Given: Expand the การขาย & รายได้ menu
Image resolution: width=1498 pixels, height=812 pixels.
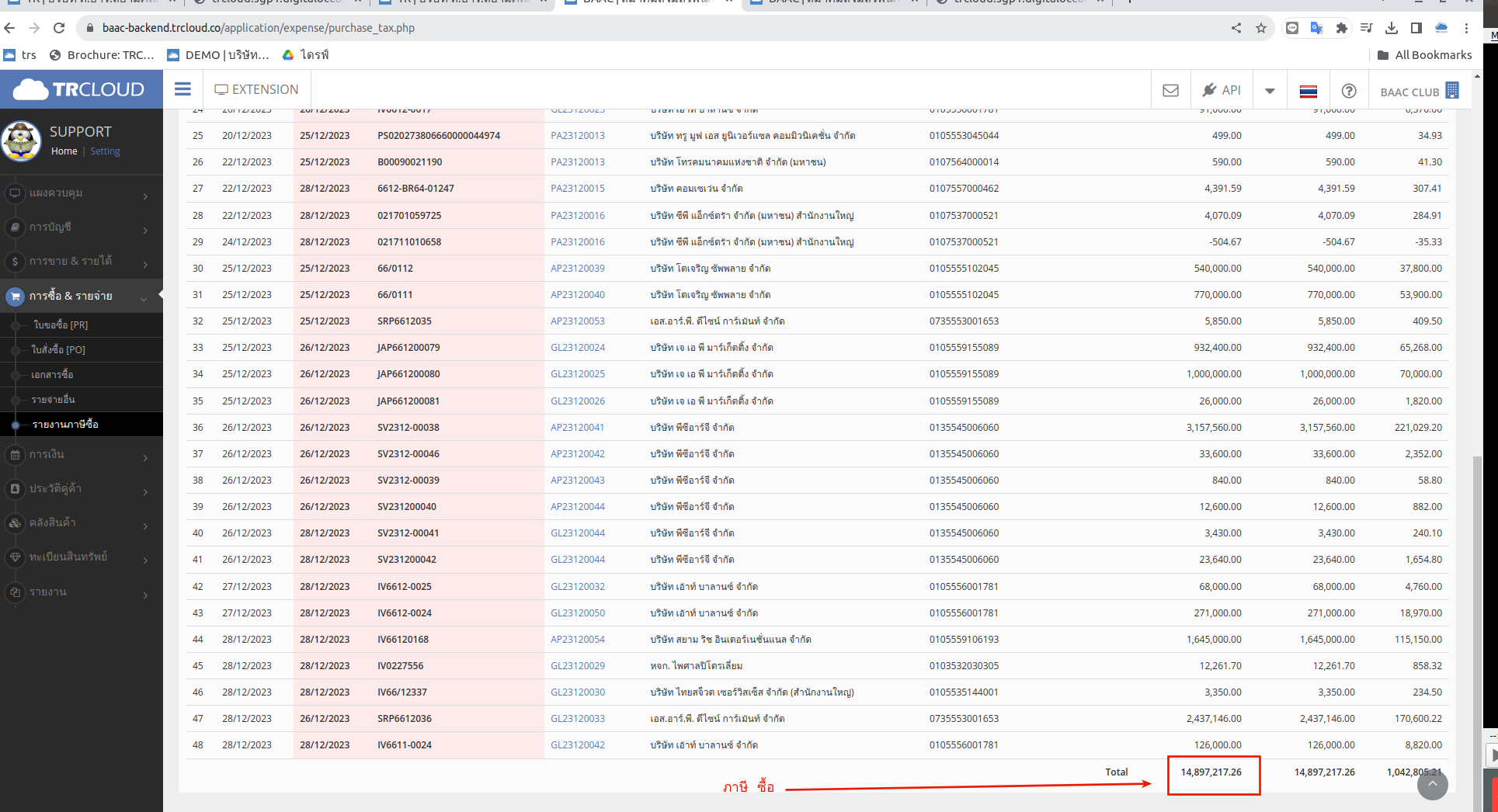Looking at the screenshot, I should 82,261.
